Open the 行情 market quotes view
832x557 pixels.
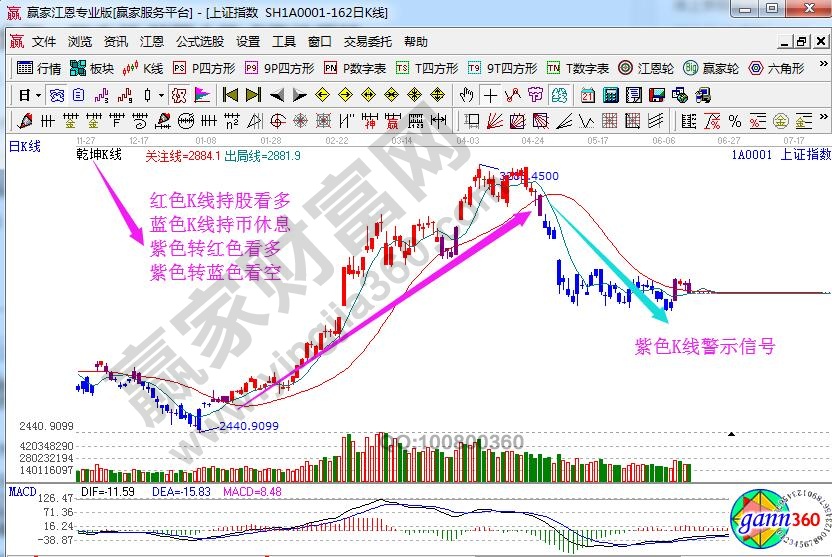point(40,69)
